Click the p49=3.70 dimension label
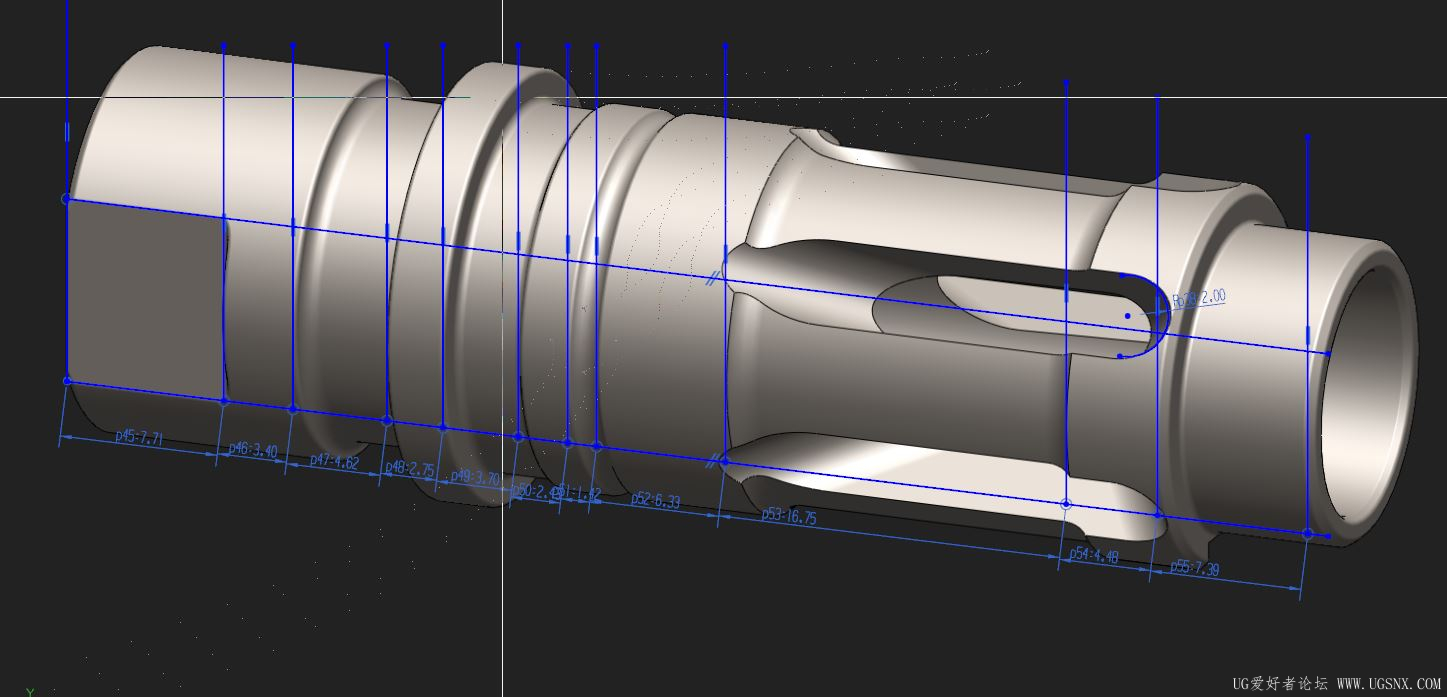The width and height of the screenshot is (1447, 697). click(474, 478)
